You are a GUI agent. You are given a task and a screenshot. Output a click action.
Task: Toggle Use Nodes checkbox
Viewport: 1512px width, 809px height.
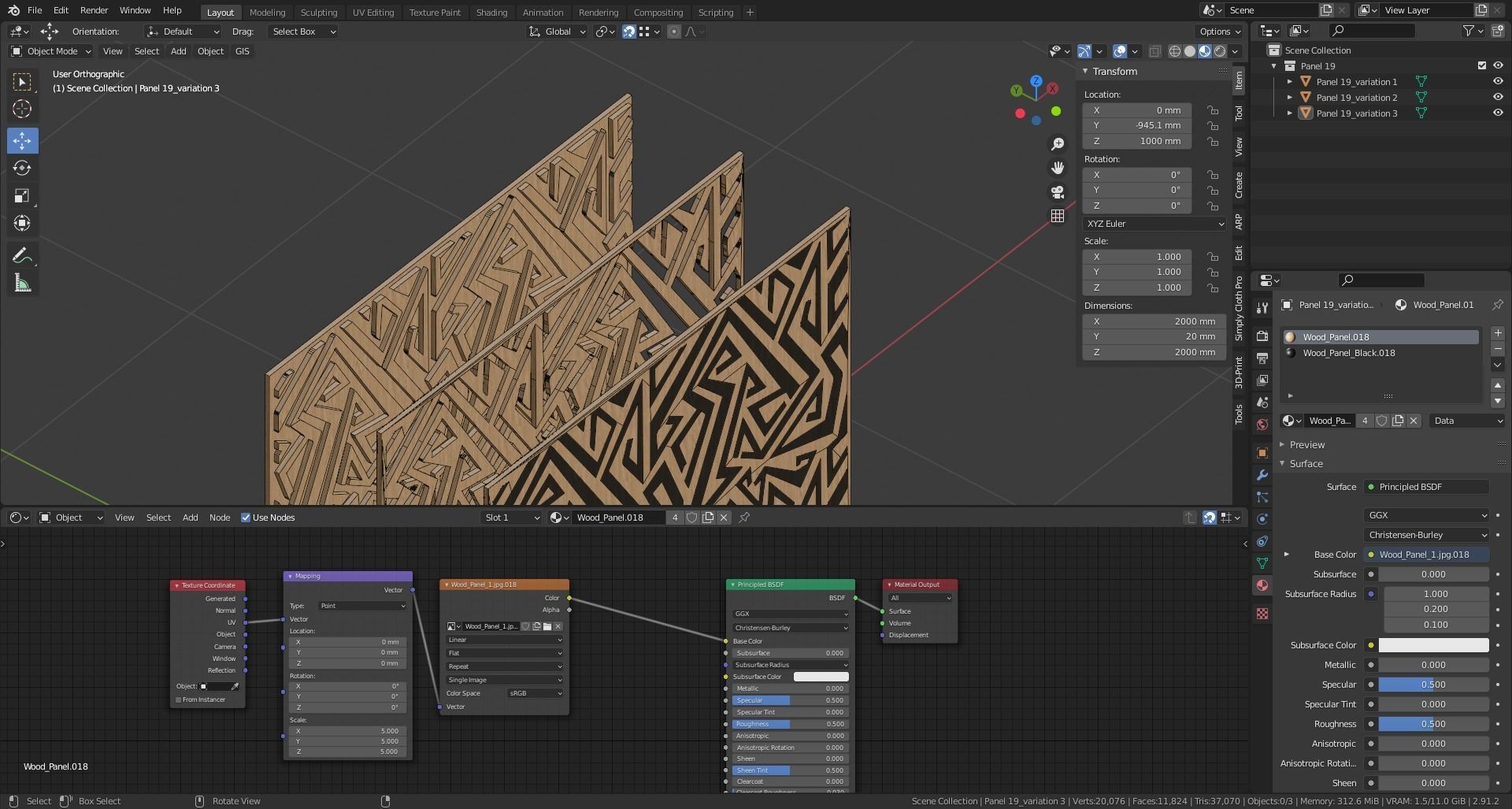click(246, 518)
